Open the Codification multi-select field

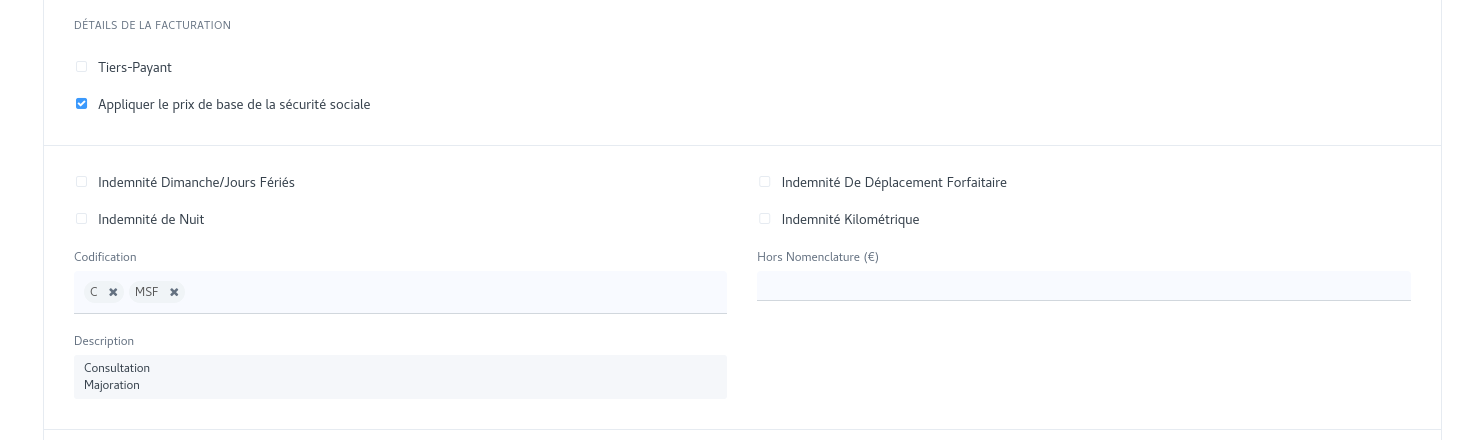coord(450,292)
